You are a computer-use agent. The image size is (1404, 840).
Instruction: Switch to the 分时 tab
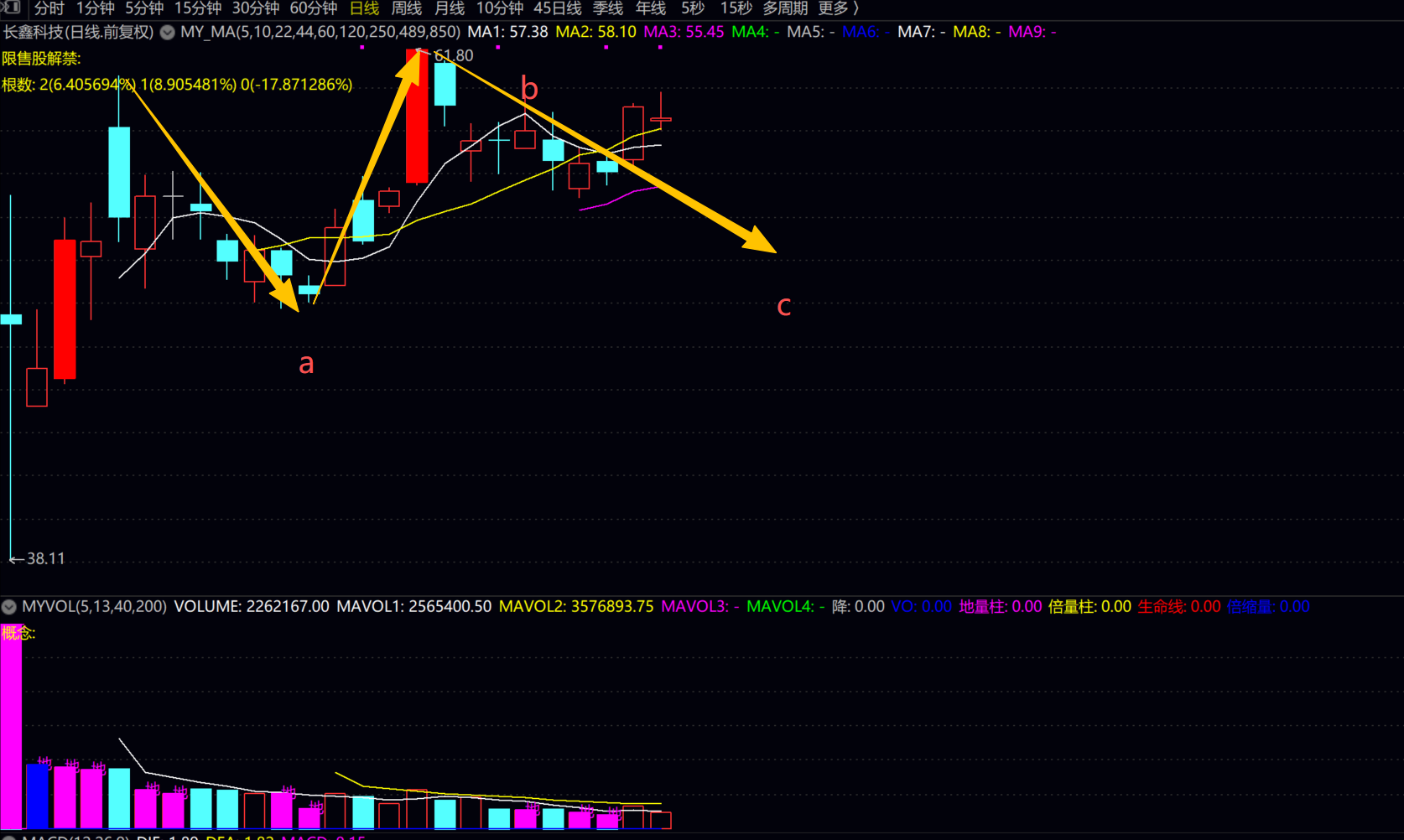click(x=49, y=8)
